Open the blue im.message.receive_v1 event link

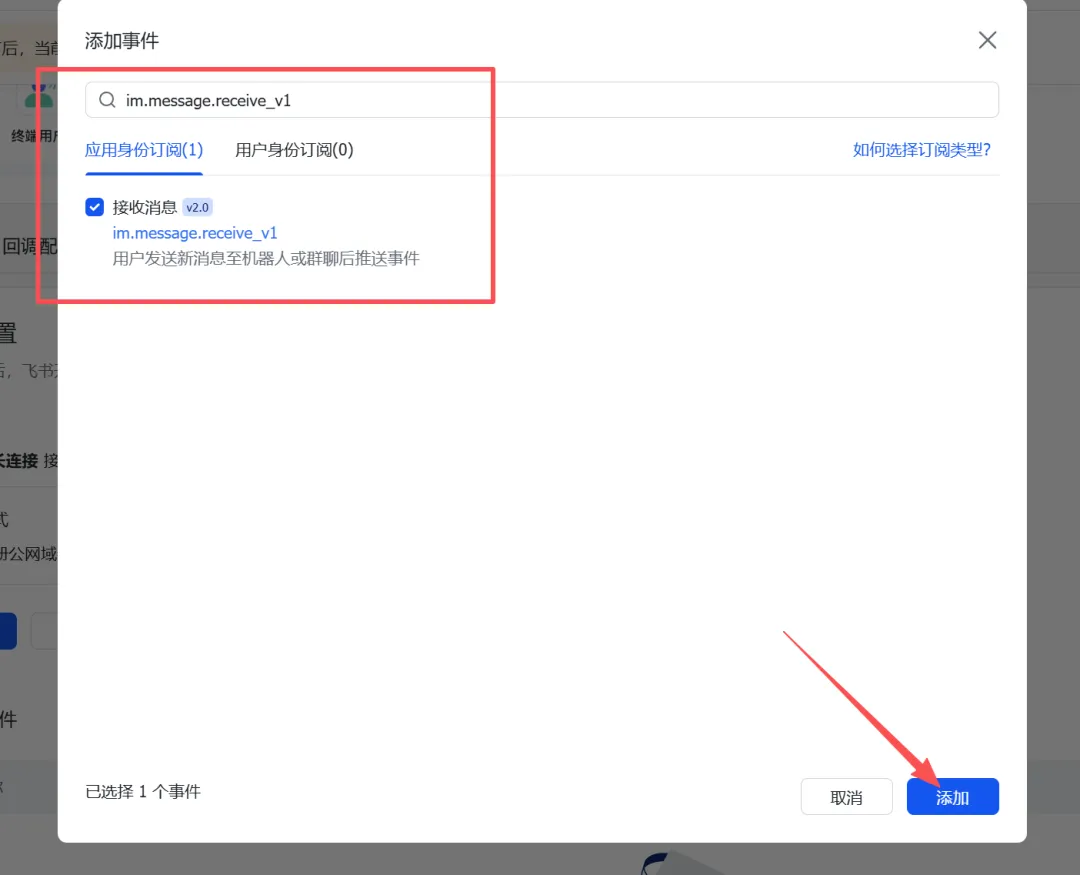click(195, 234)
